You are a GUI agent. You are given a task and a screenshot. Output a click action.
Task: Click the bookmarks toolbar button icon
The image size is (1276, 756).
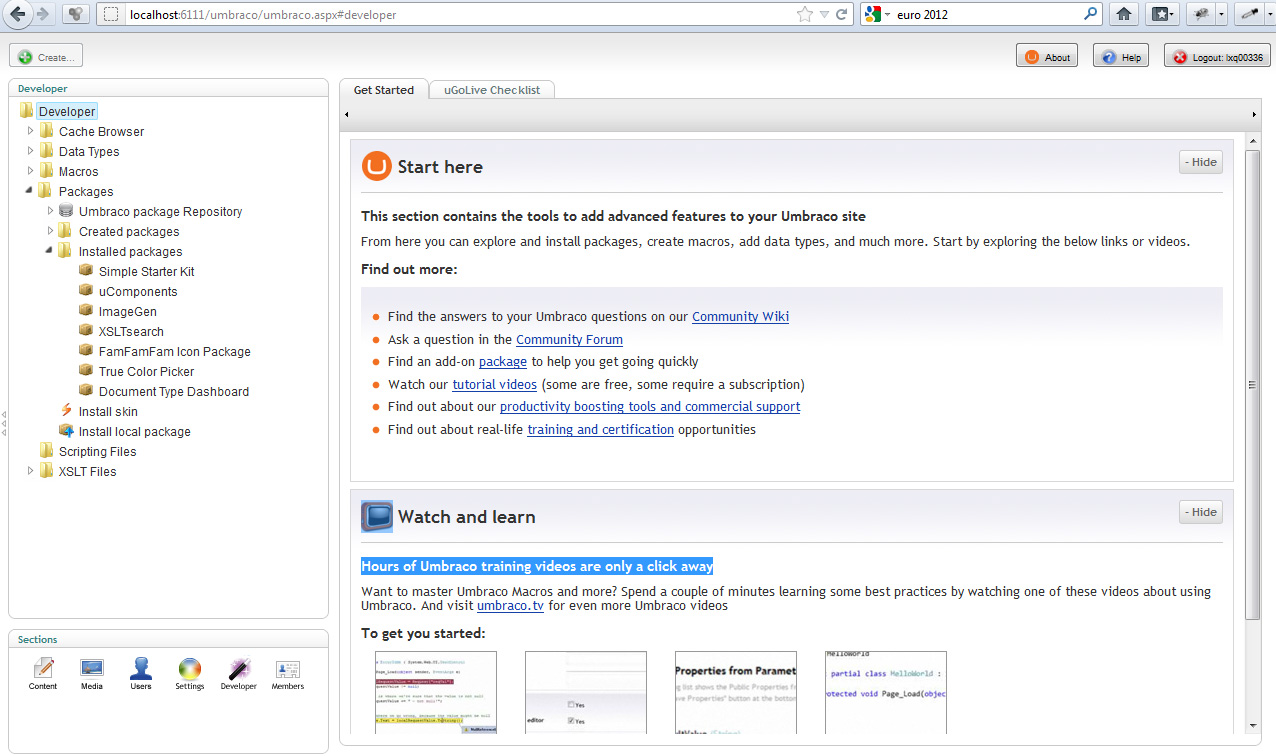click(1160, 15)
